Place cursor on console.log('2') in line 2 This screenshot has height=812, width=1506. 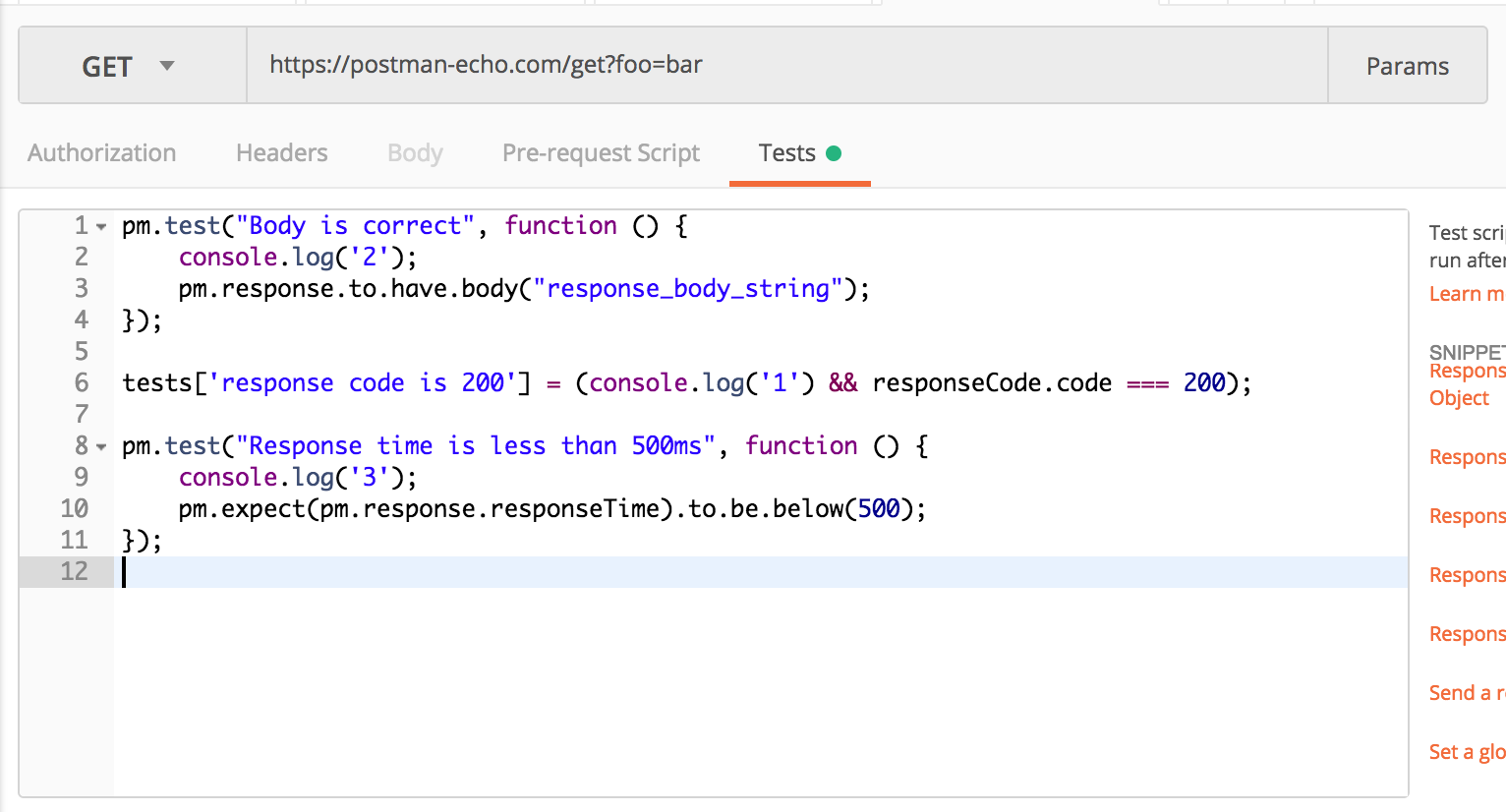point(298,258)
